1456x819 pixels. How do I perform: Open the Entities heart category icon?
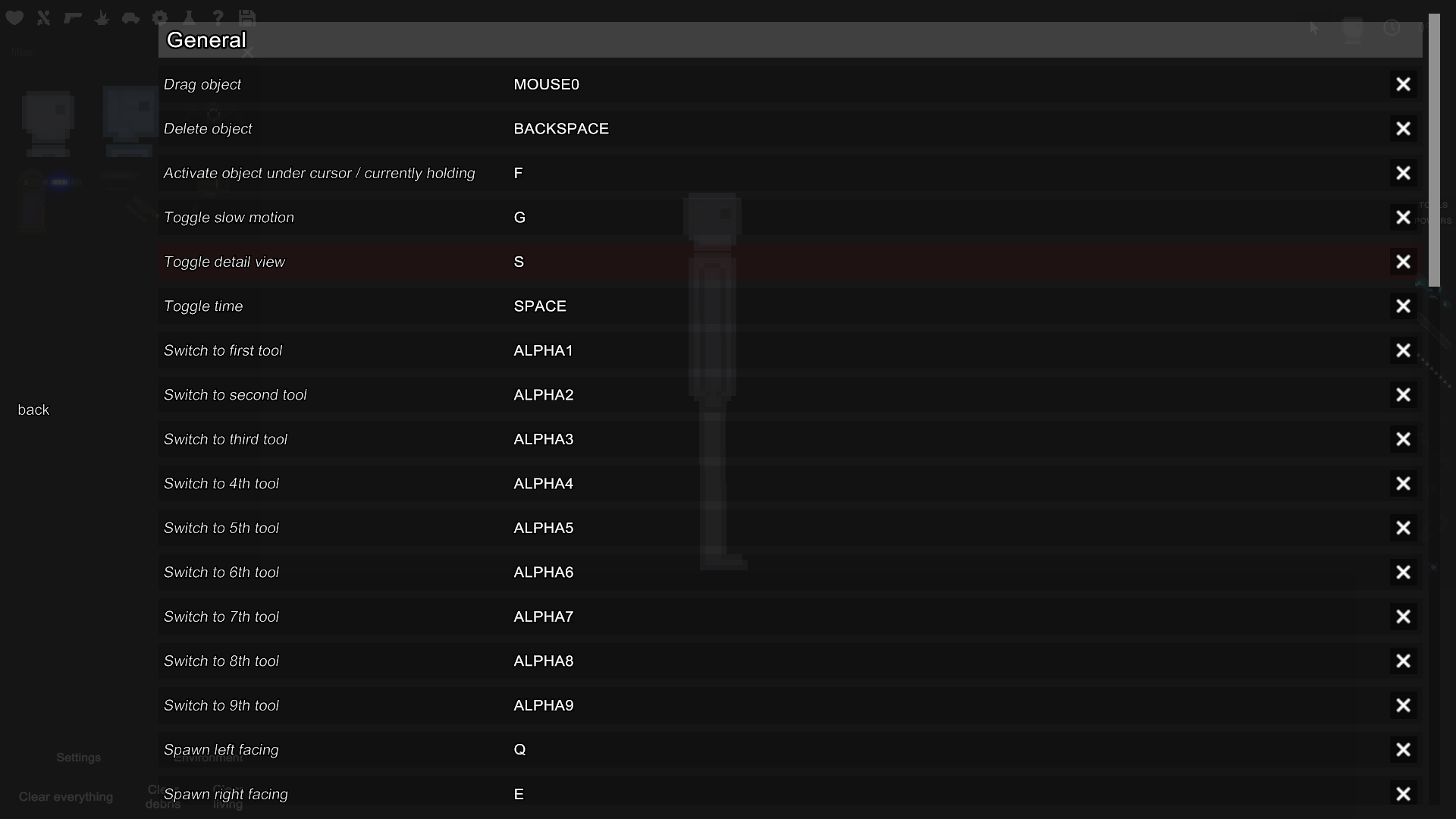14,17
